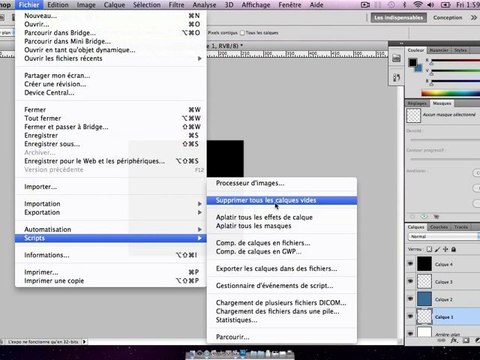Image resolution: width=480 pixels, height=360 pixels.
Task: Hide the Calque 4 layer via eye icon
Action: coord(410,264)
